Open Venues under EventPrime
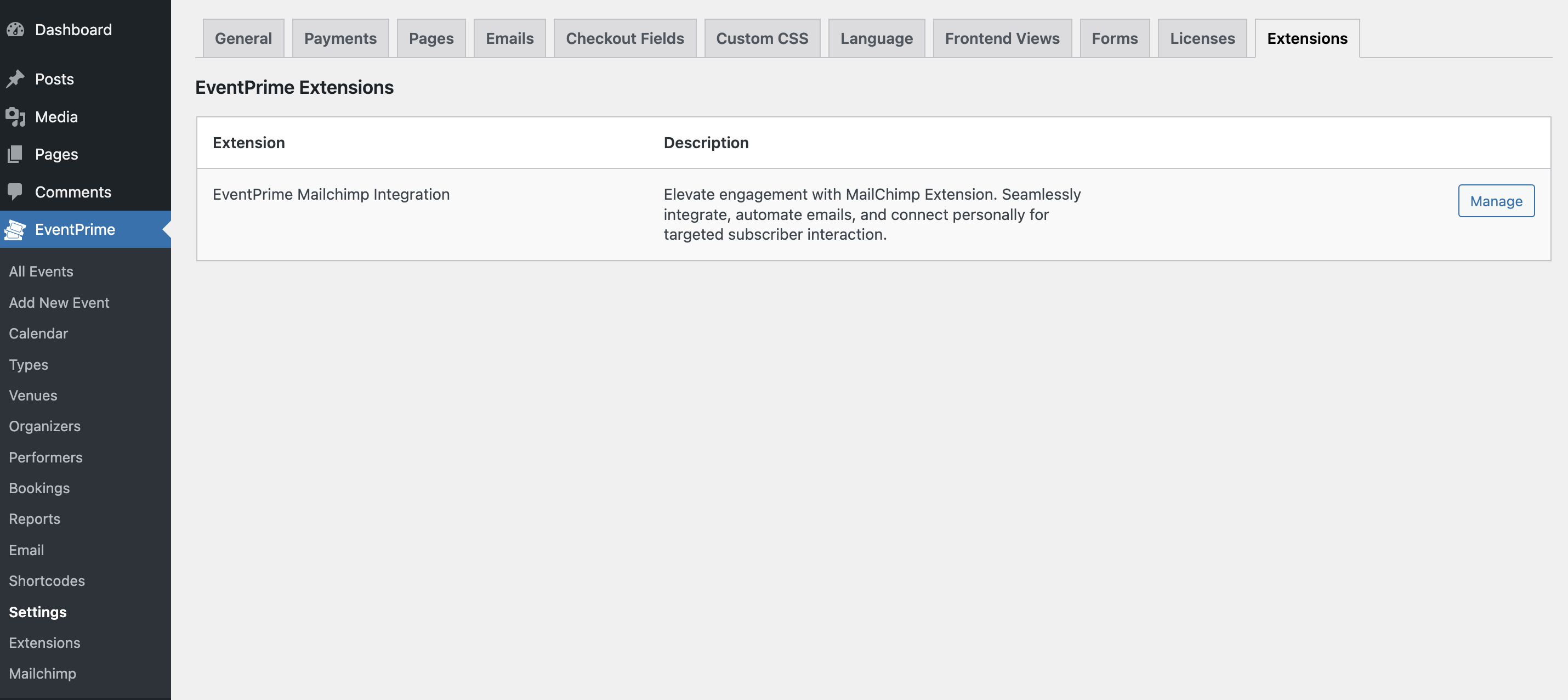Viewport: 1568px width, 700px height. pyautogui.click(x=33, y=396)
